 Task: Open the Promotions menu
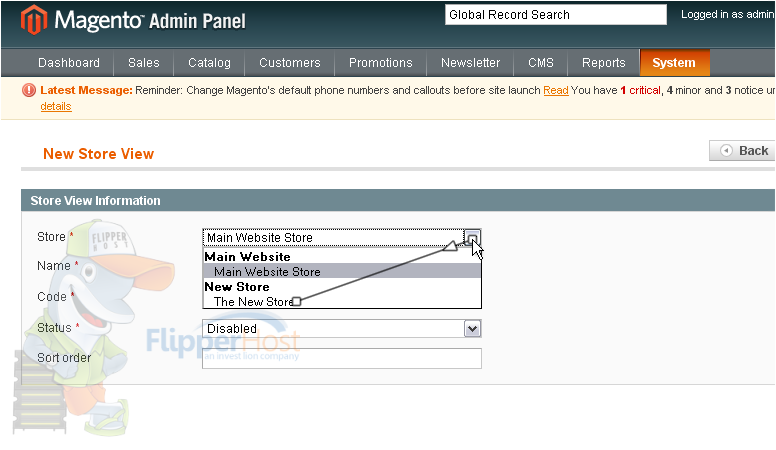(381, 63)
